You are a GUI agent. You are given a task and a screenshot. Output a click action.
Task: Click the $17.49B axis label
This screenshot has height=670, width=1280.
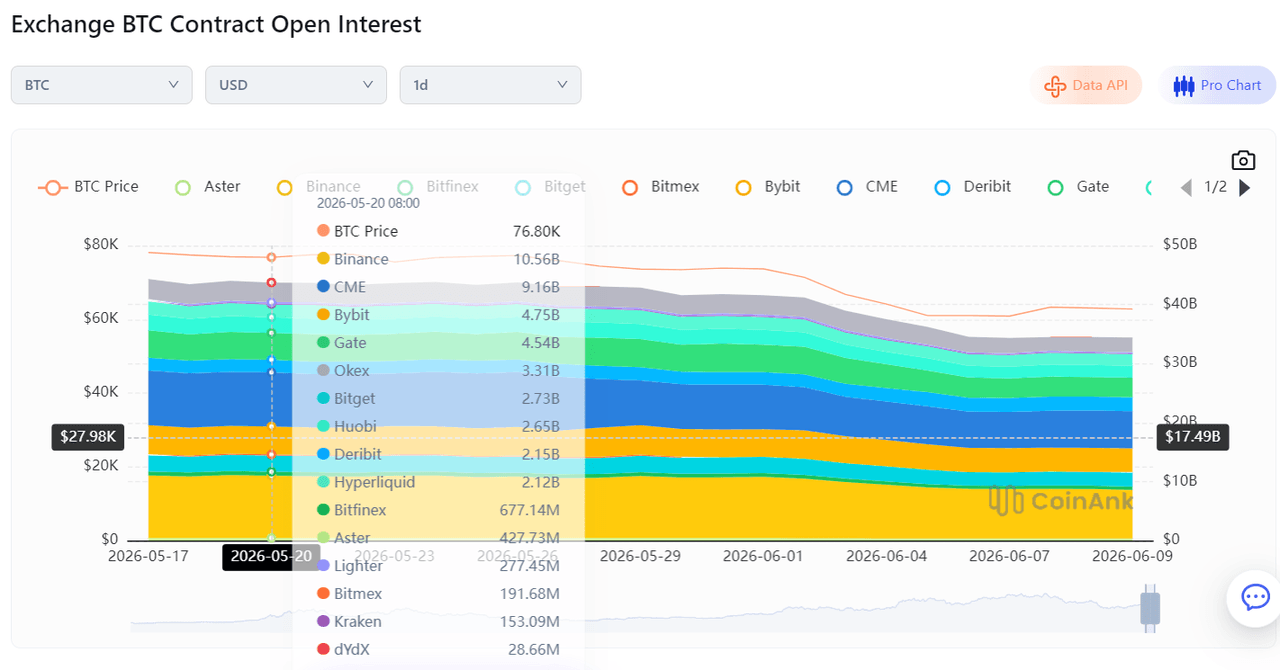pos(1193,437)
